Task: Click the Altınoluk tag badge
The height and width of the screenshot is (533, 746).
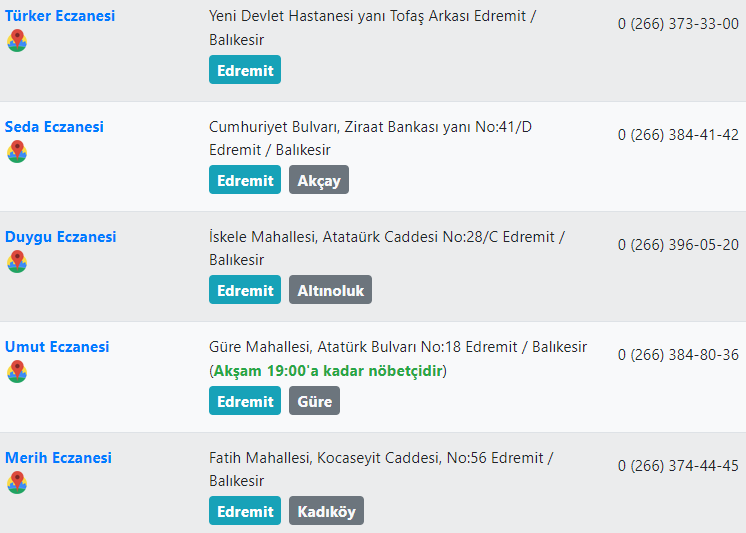Action: pyautogui.click(x=330, y=290)
